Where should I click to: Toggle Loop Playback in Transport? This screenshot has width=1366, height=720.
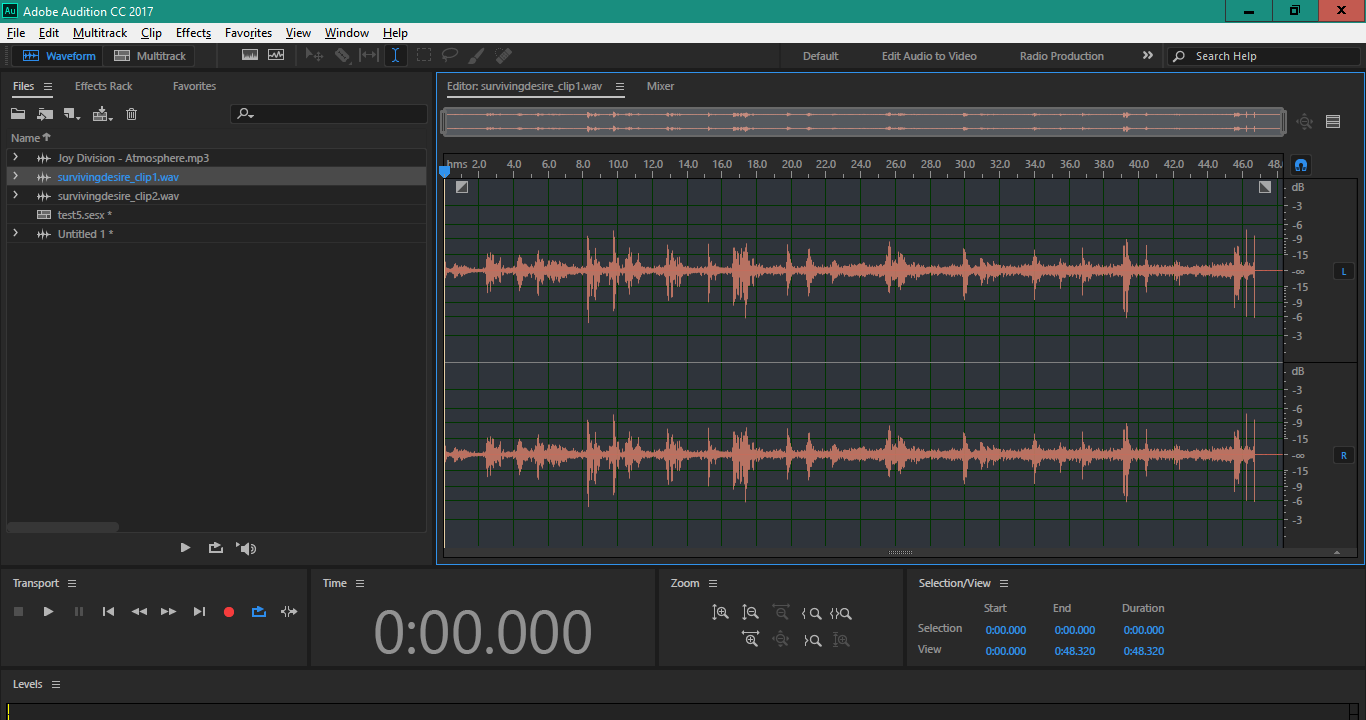tap(259, 611)
